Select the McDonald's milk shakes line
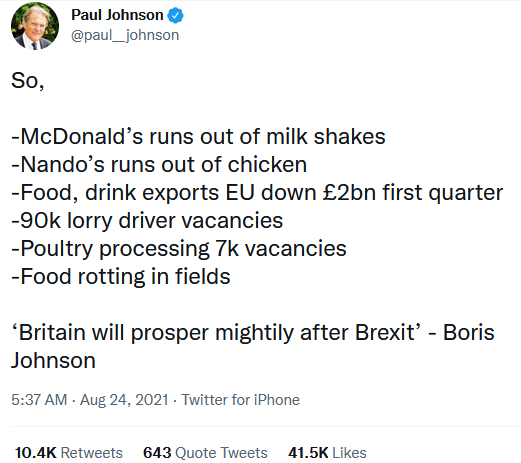The height and width of the screenshot is (463, 521). click(x=198, y=137)
